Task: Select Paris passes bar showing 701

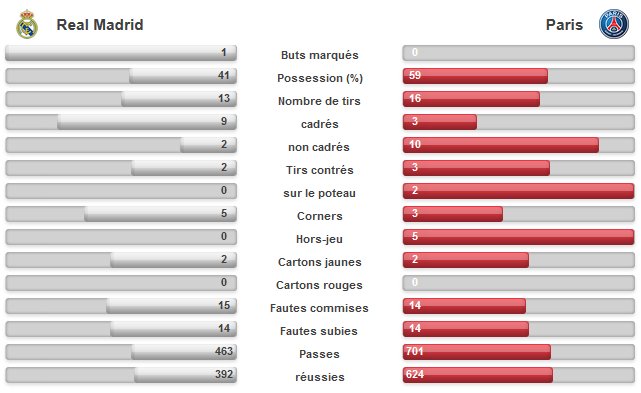Action: (x=477, y=352)
